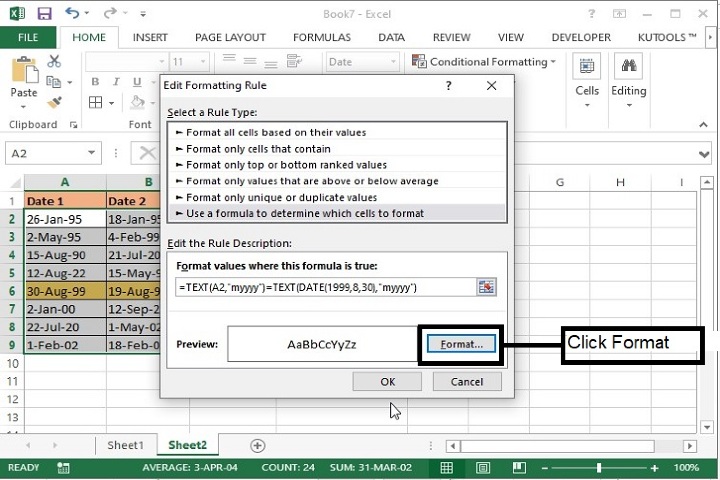This screenshot has width=720, height=480.
Task: Open the Date number format dropdown
Action: click(393, 62)
